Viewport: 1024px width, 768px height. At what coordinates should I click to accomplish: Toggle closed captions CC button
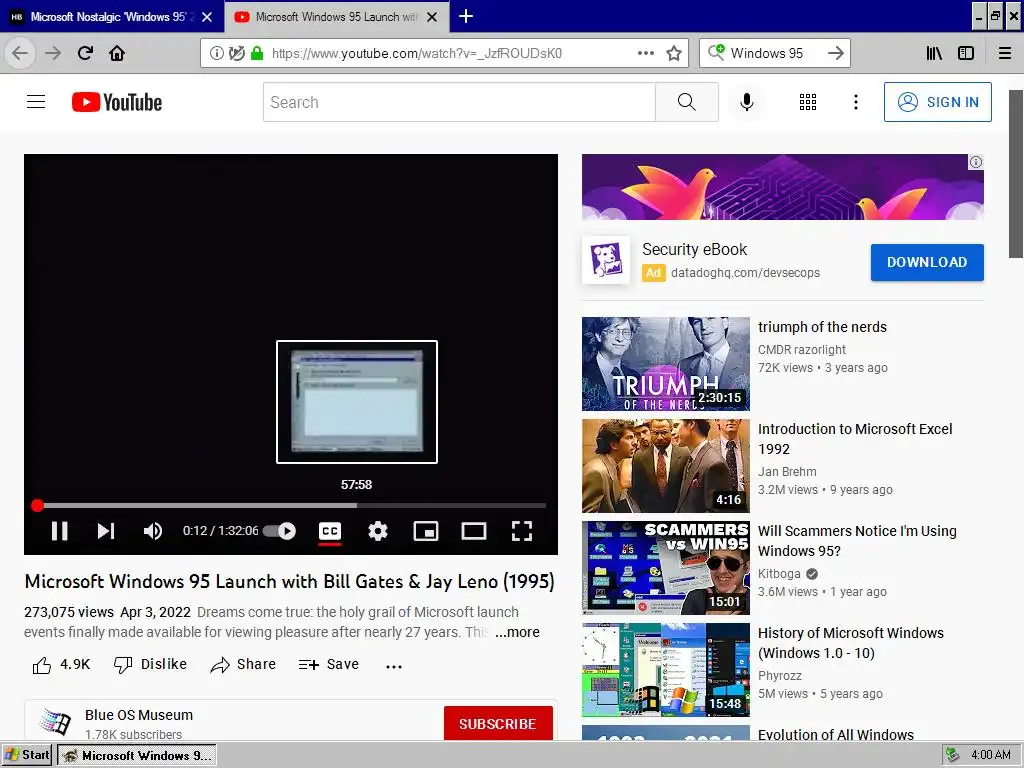pos(330,531)
